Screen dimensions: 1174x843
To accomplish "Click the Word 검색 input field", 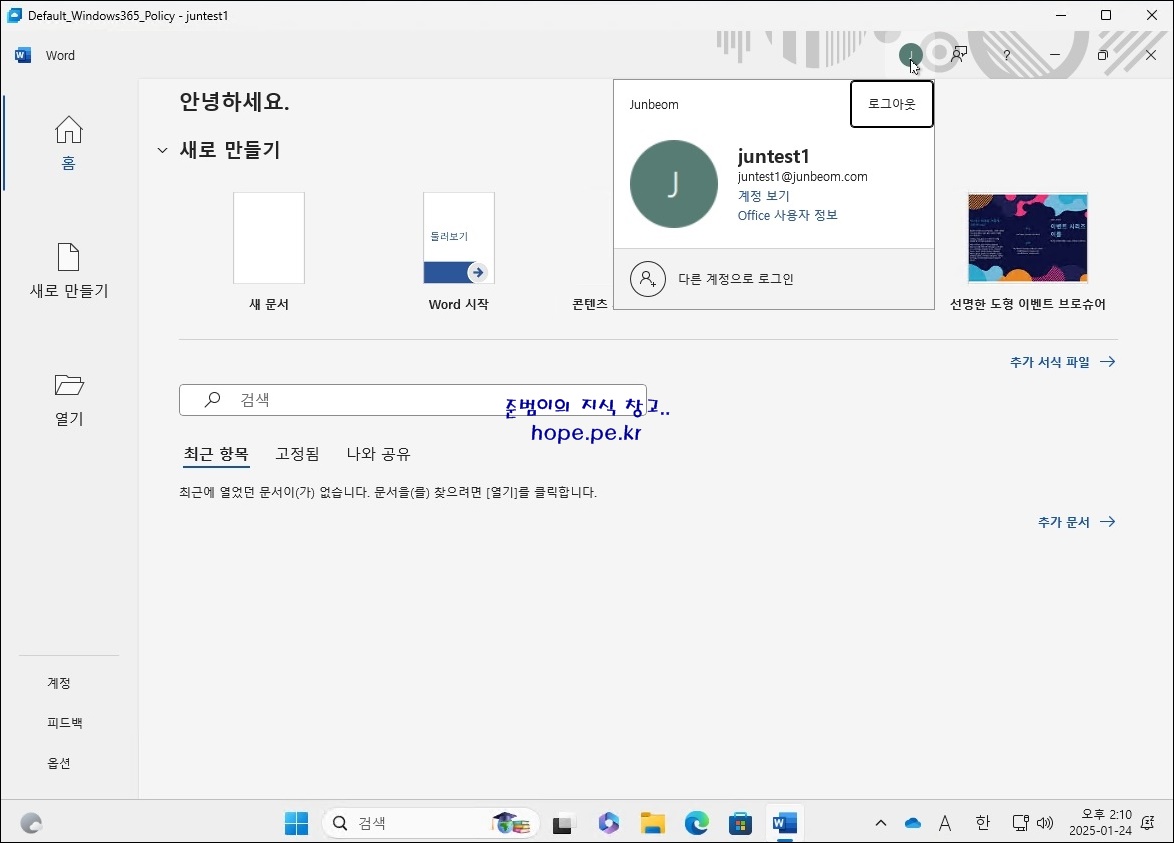I will coord(413,400).
